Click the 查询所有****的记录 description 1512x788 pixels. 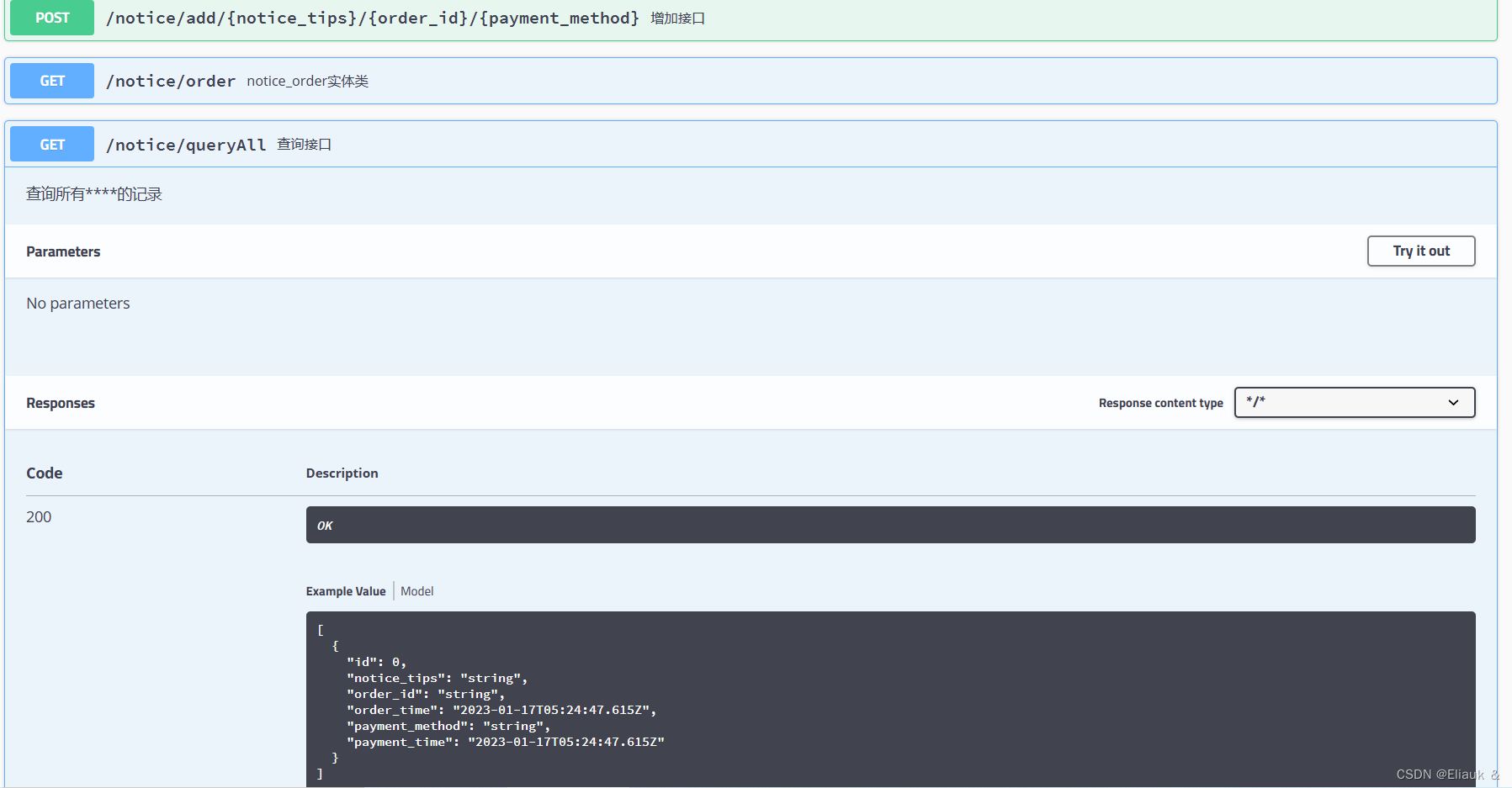pos(94,194)
